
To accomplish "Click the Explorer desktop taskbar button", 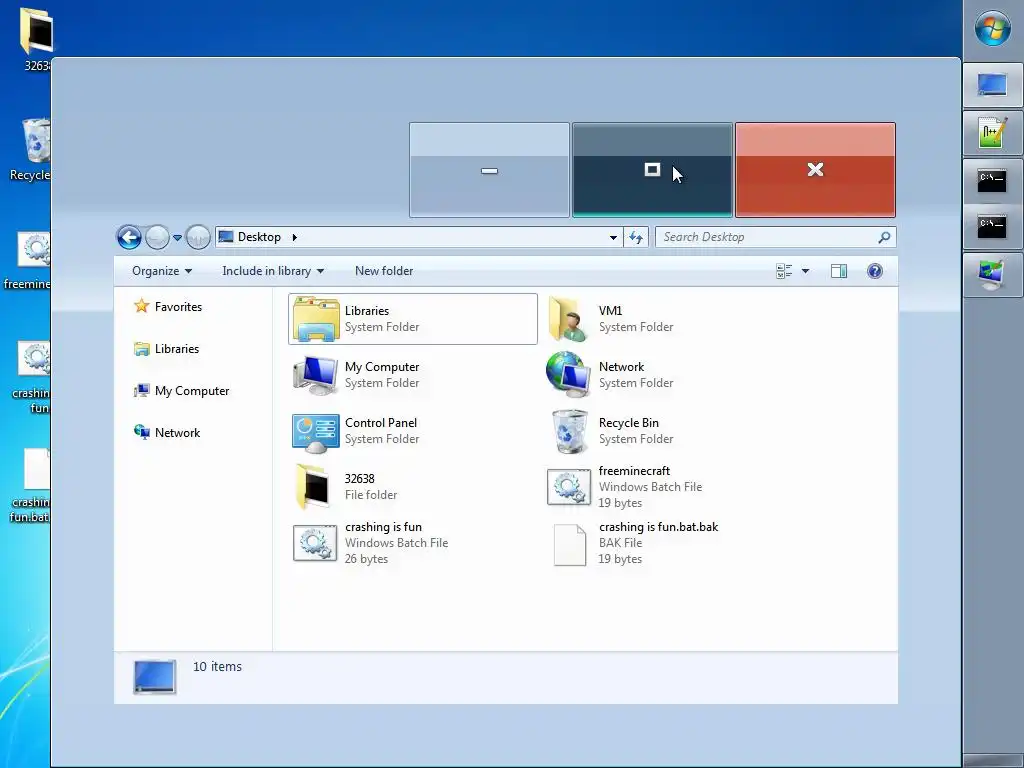I will coord(993,85).
